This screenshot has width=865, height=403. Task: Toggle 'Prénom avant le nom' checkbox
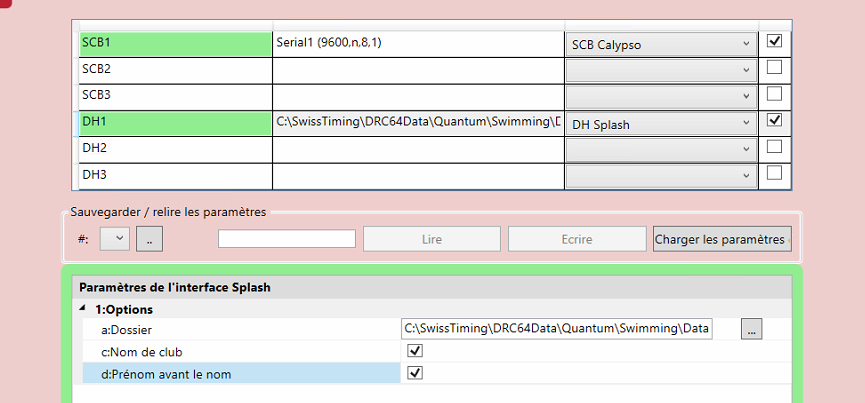(x=416, y=373)
